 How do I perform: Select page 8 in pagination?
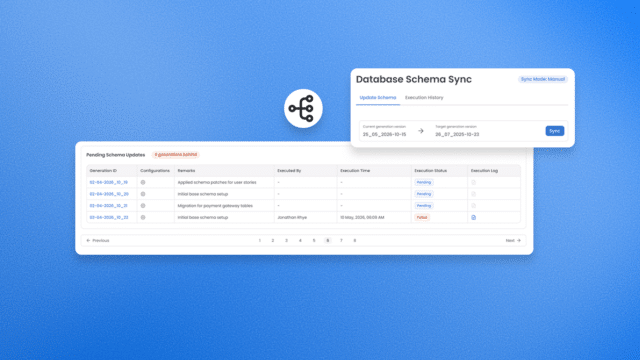355,240
